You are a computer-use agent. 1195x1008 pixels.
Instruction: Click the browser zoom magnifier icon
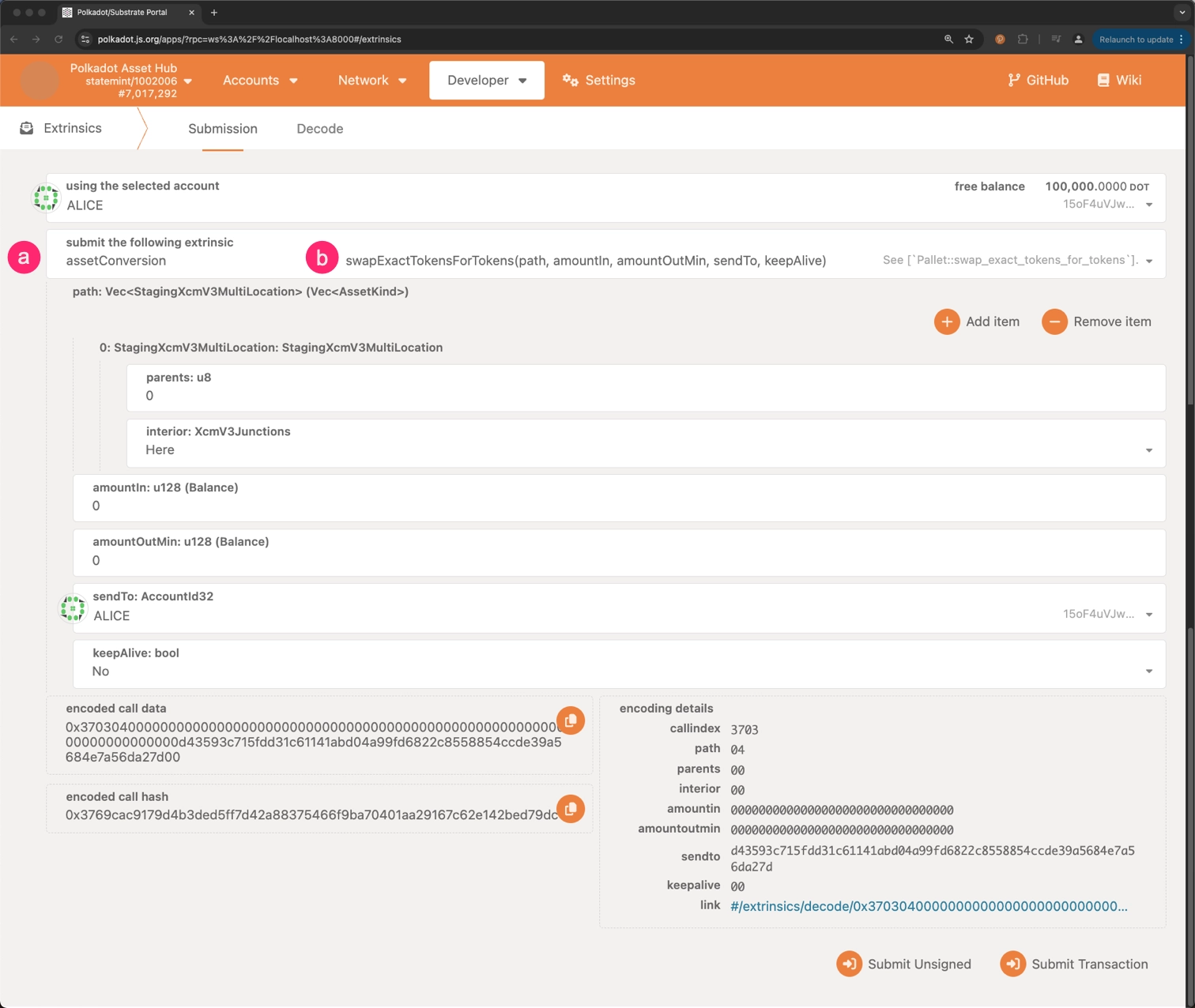tap(948, 39)
